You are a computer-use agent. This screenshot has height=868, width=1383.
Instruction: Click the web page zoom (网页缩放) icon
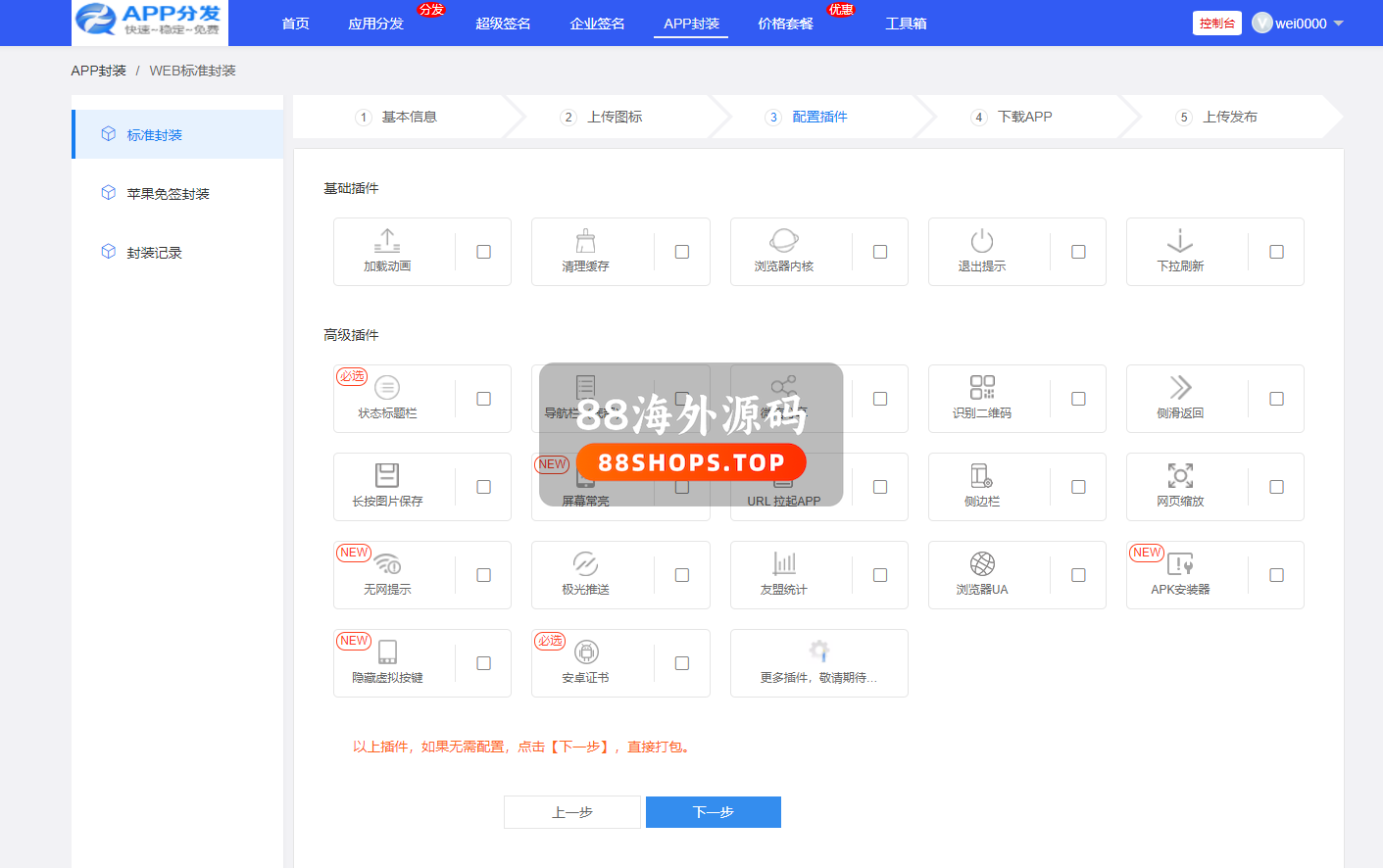point(1179,476)
